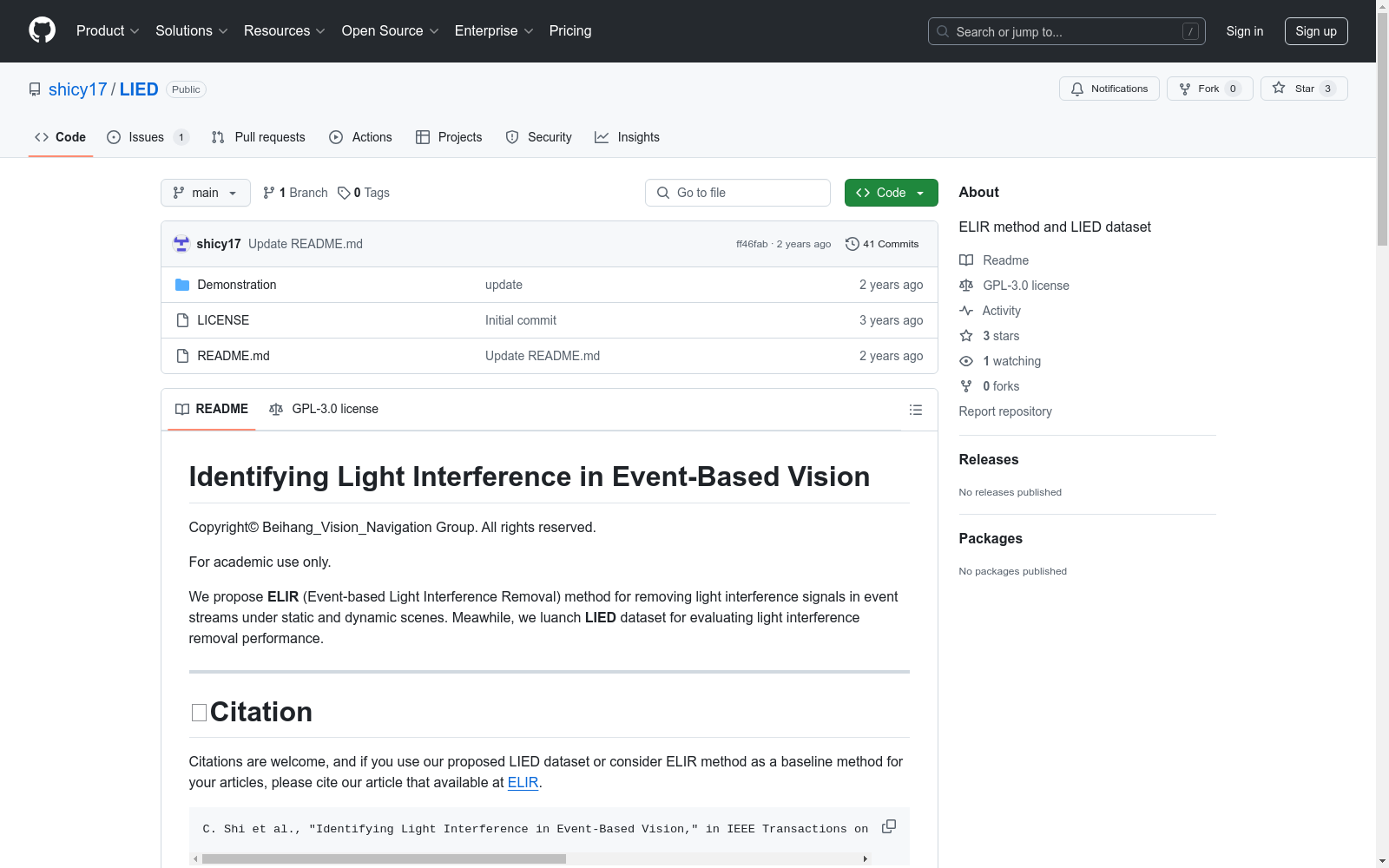Click the citation block horizontal scrollbar
Screen dimensions: 1389x868
coord(384,859)
